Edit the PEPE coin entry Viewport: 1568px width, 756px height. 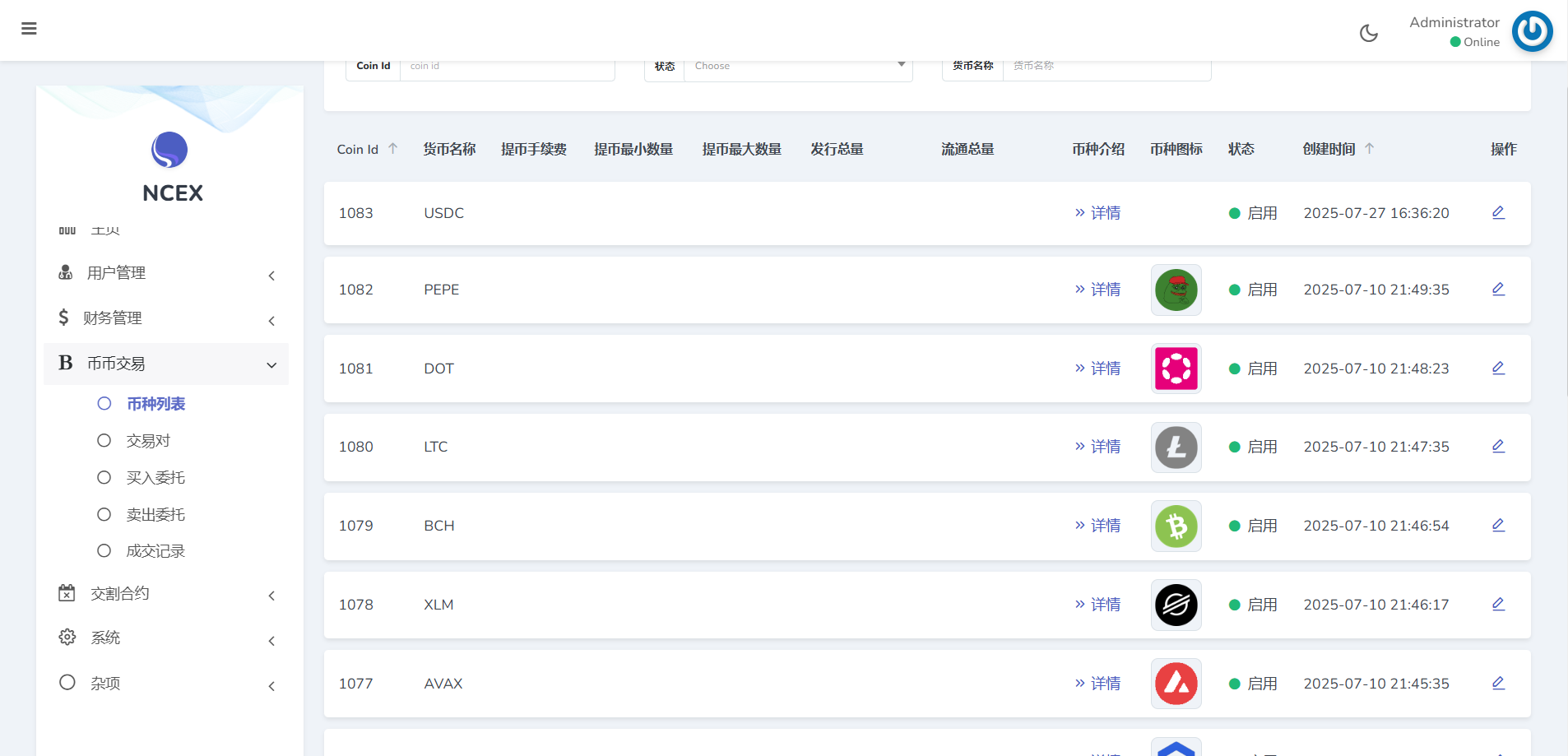1498,290
